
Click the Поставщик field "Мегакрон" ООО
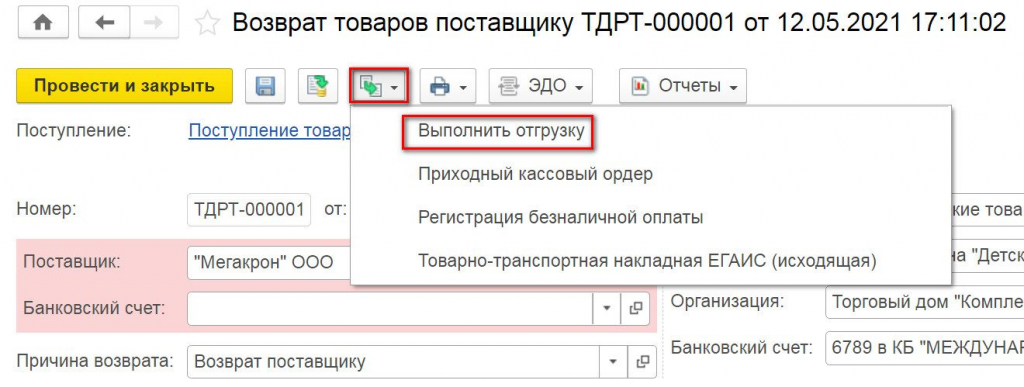point(269,263)
